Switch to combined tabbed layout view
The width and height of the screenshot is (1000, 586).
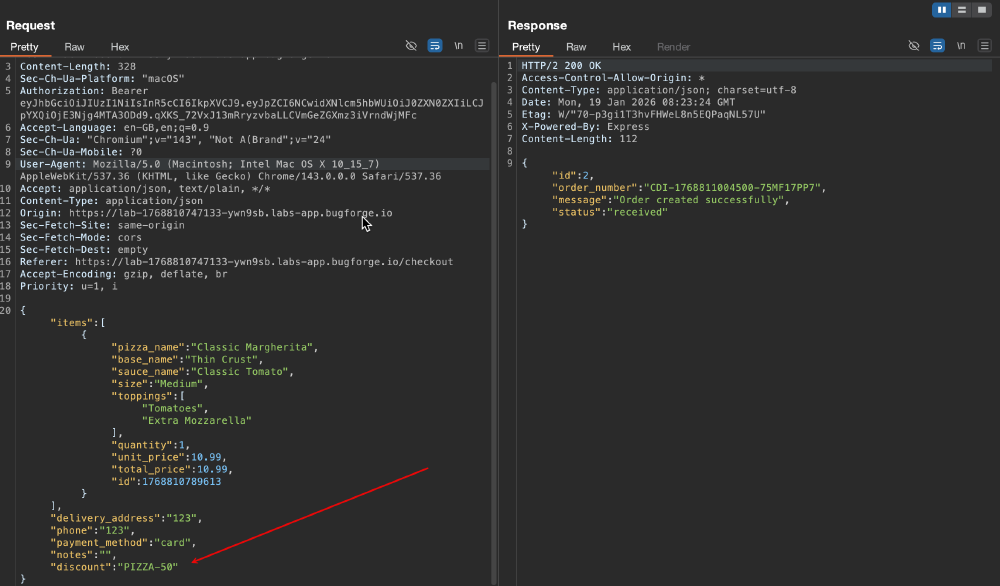tap(982, 10)
